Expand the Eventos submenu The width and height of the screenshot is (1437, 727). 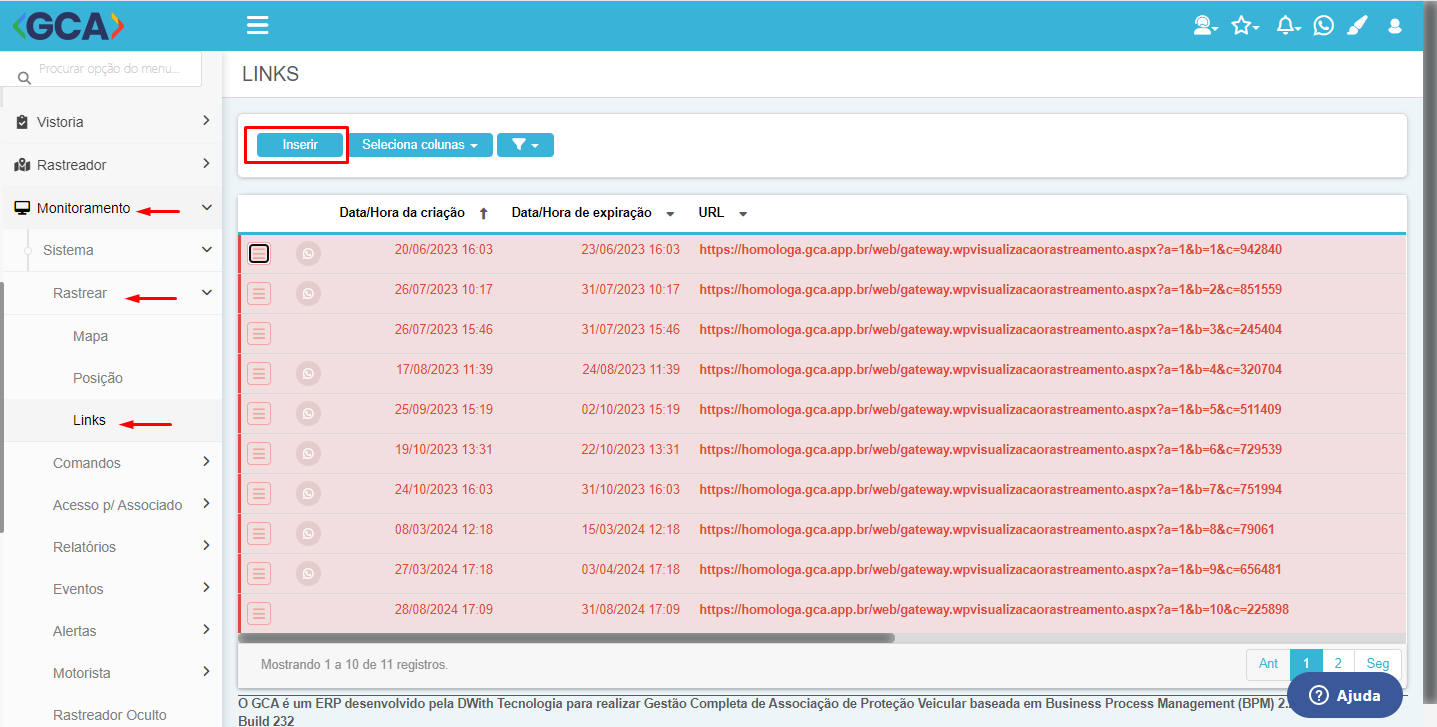click(111, 589)
